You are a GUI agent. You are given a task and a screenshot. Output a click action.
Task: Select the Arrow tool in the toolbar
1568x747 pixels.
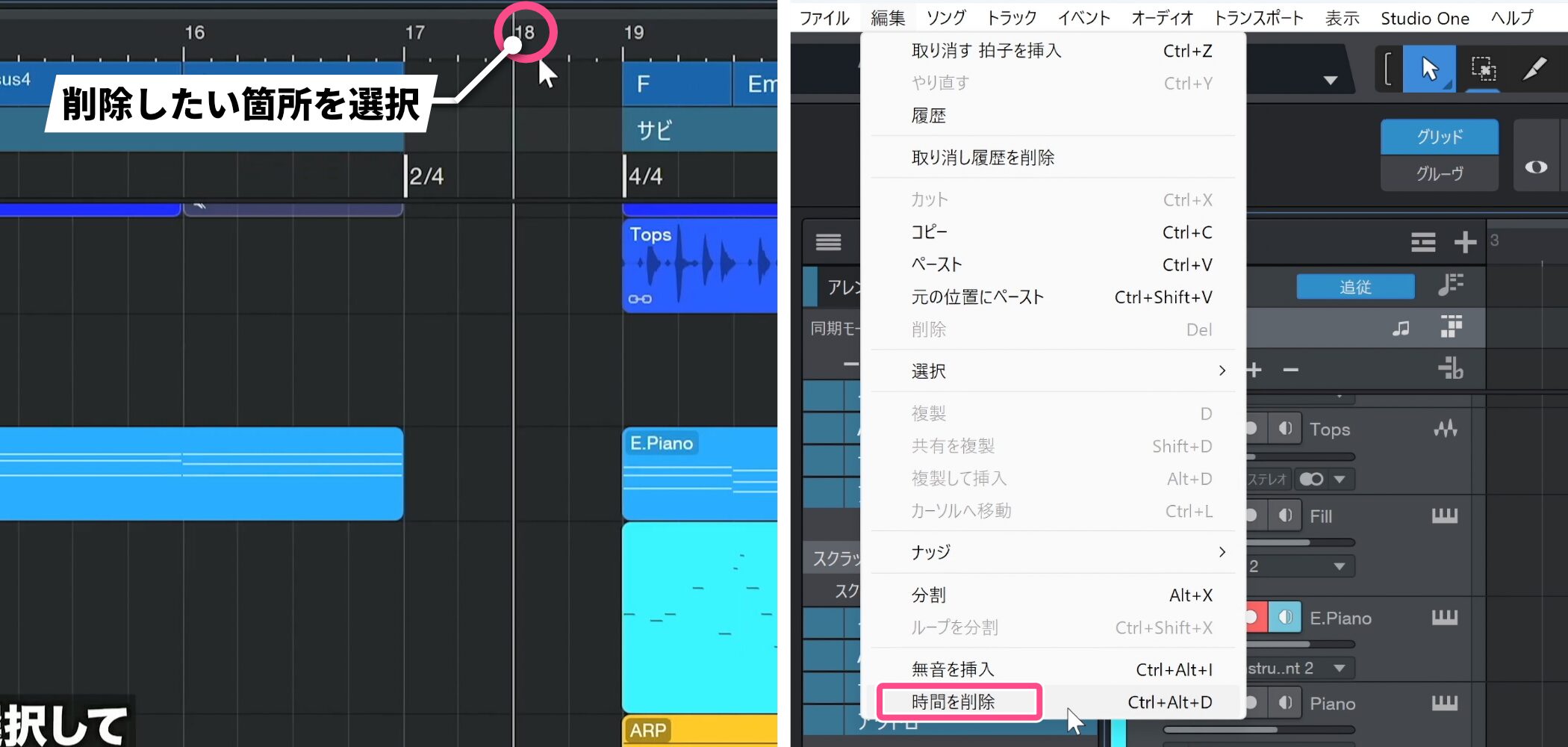click(x=1429, y=69)
